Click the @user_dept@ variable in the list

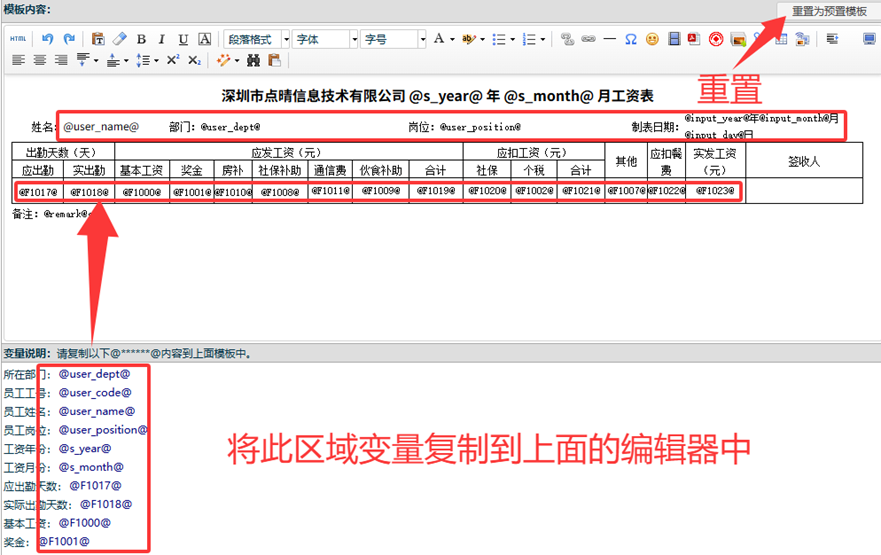(x=94, y=374)
